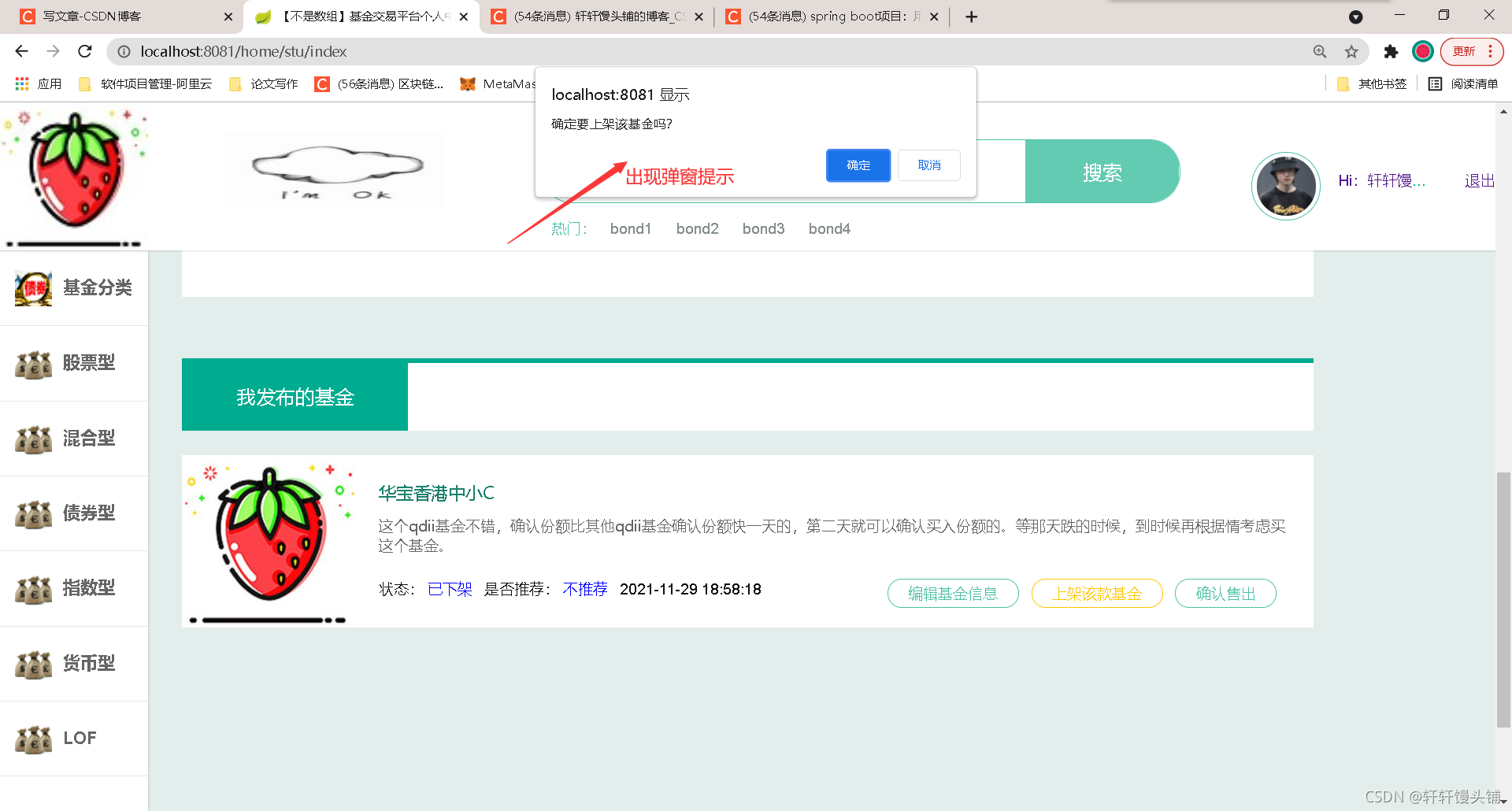Image resolution: width=1512 pixels, height=811 pixels.
Task: Open 软件项目管理-阿里云 bookmark folder
Action: pyautogui.click(x=146, y=83)
